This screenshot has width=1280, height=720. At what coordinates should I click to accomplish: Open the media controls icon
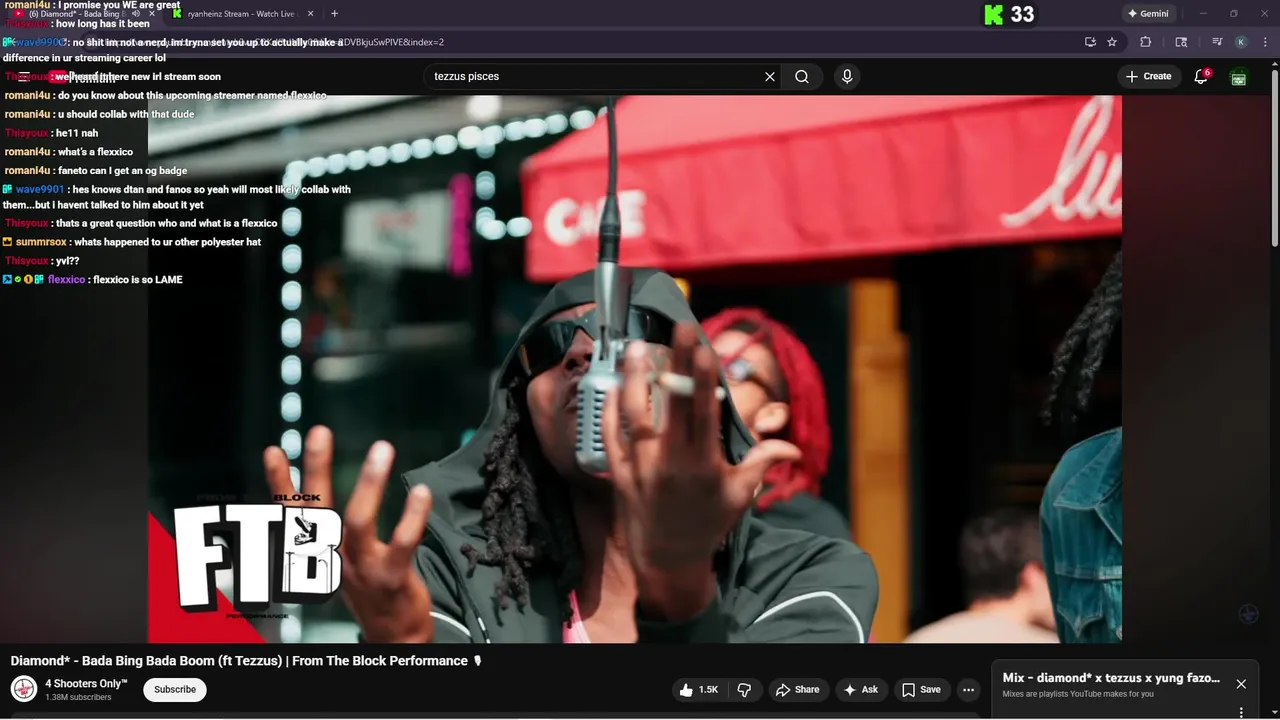coord(1217,42)
